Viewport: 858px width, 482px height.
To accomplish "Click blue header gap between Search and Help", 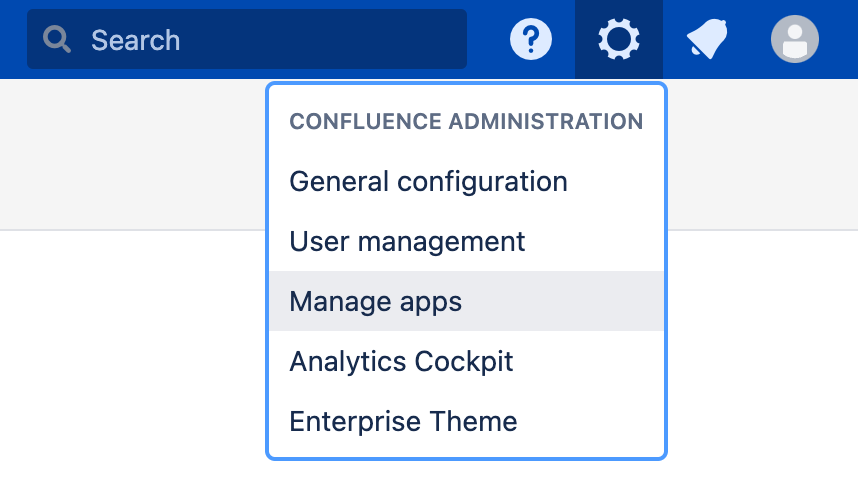I will [x=486, y=40].
